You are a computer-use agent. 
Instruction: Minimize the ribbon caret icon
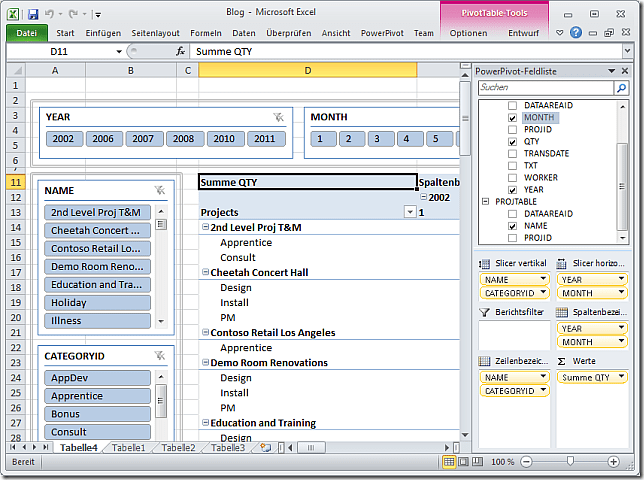pos(559,32)
